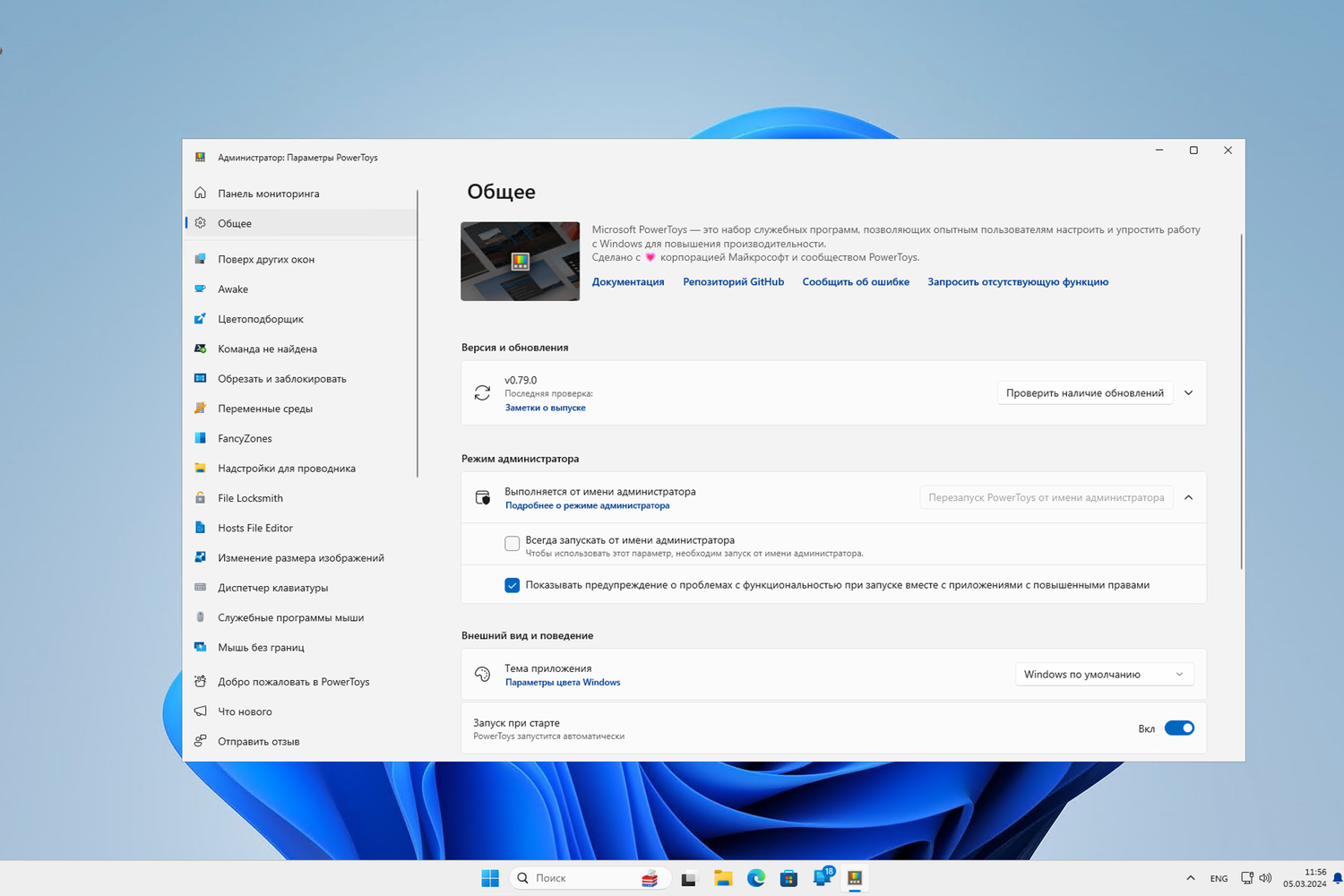Click the Что нового megaphone icon

pyautogui.click(x=200, y=711)
